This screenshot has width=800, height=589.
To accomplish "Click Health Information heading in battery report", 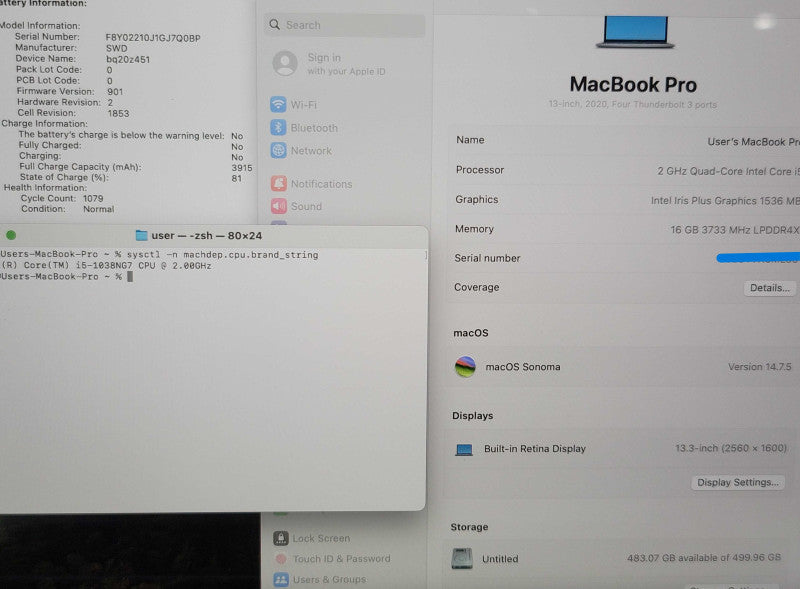I will click(x=45, y=187).
